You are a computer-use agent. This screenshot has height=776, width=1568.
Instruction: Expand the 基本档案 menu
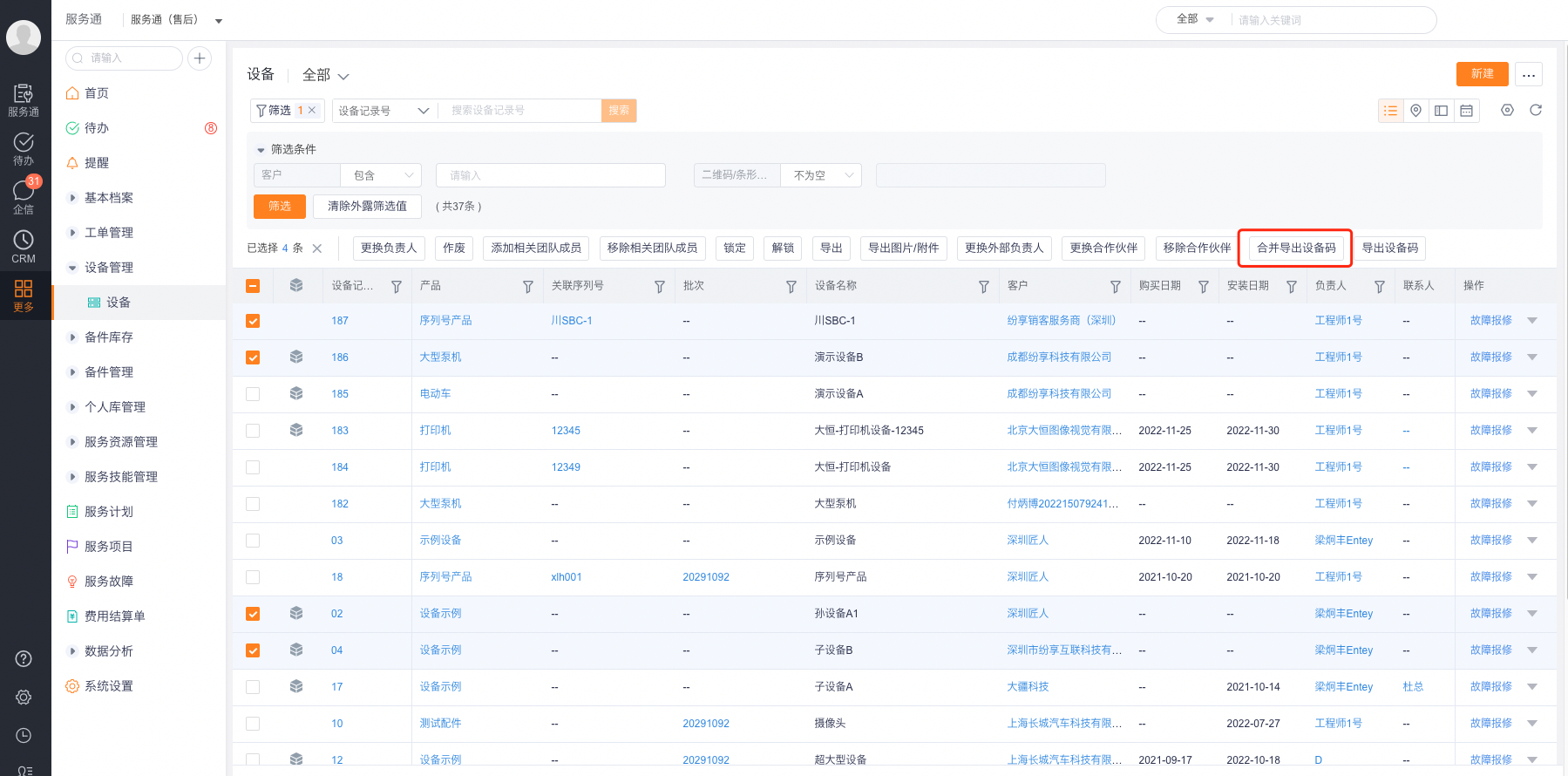tap(109, 198)
